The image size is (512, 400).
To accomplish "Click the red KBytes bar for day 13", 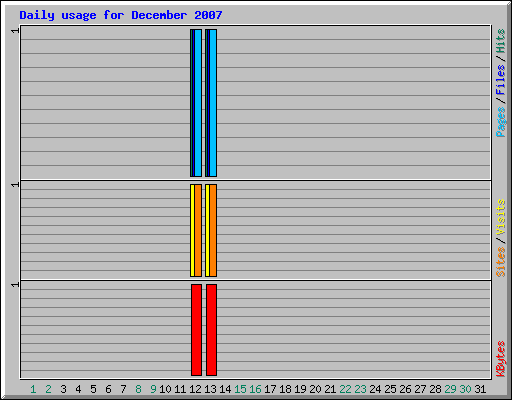I will [x=211, y=330].
